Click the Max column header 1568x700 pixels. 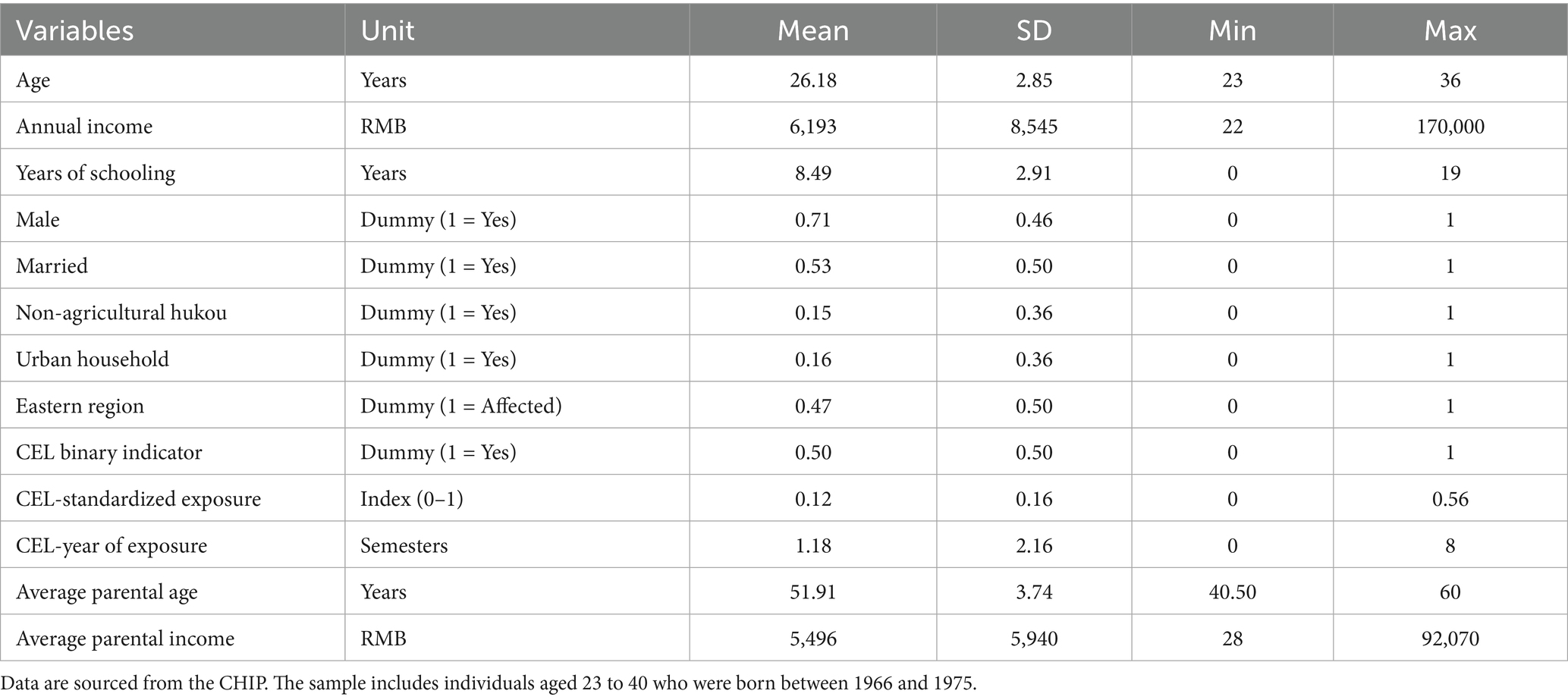pos(1450,30)
